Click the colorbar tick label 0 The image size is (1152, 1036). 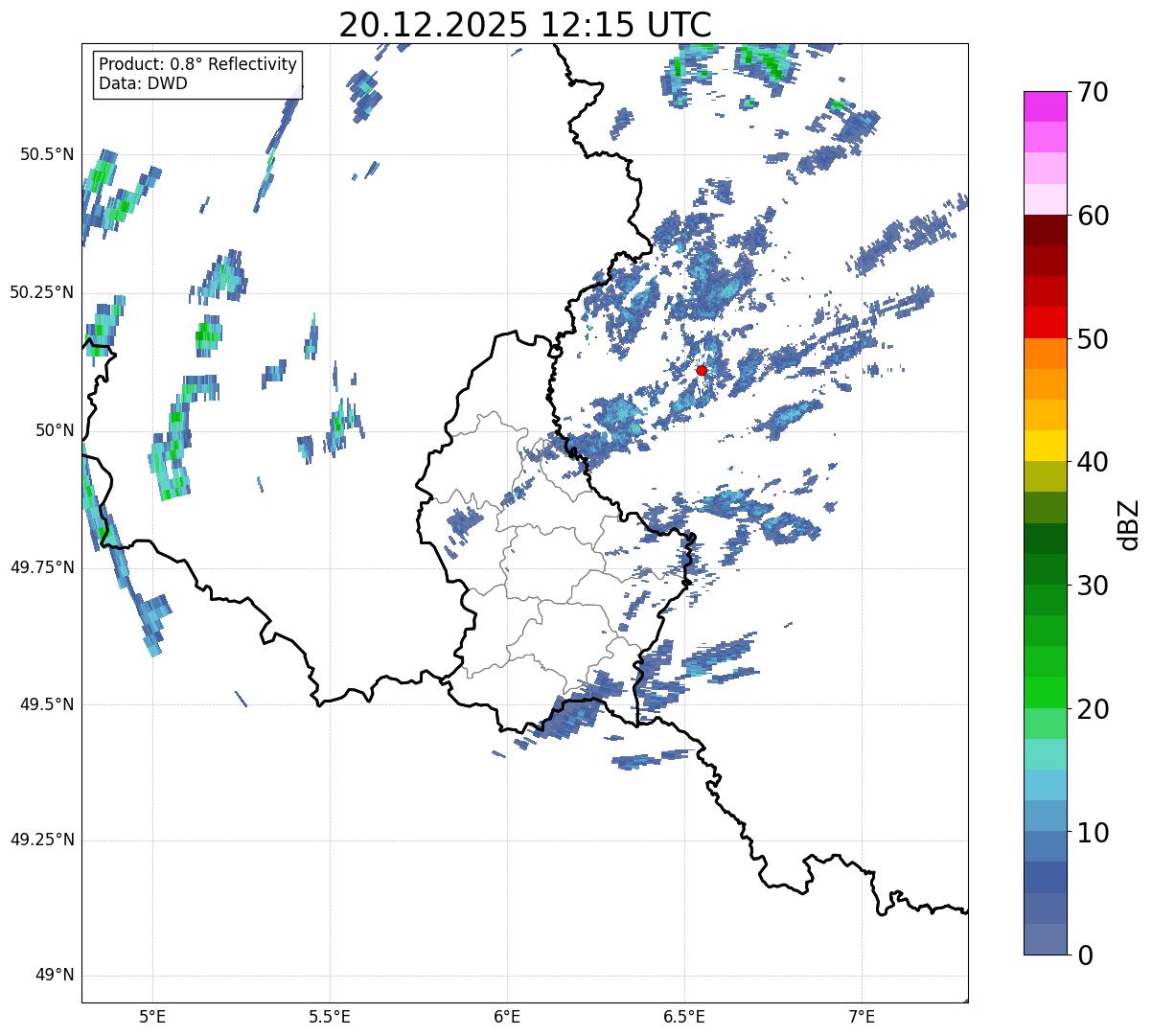1086,955
